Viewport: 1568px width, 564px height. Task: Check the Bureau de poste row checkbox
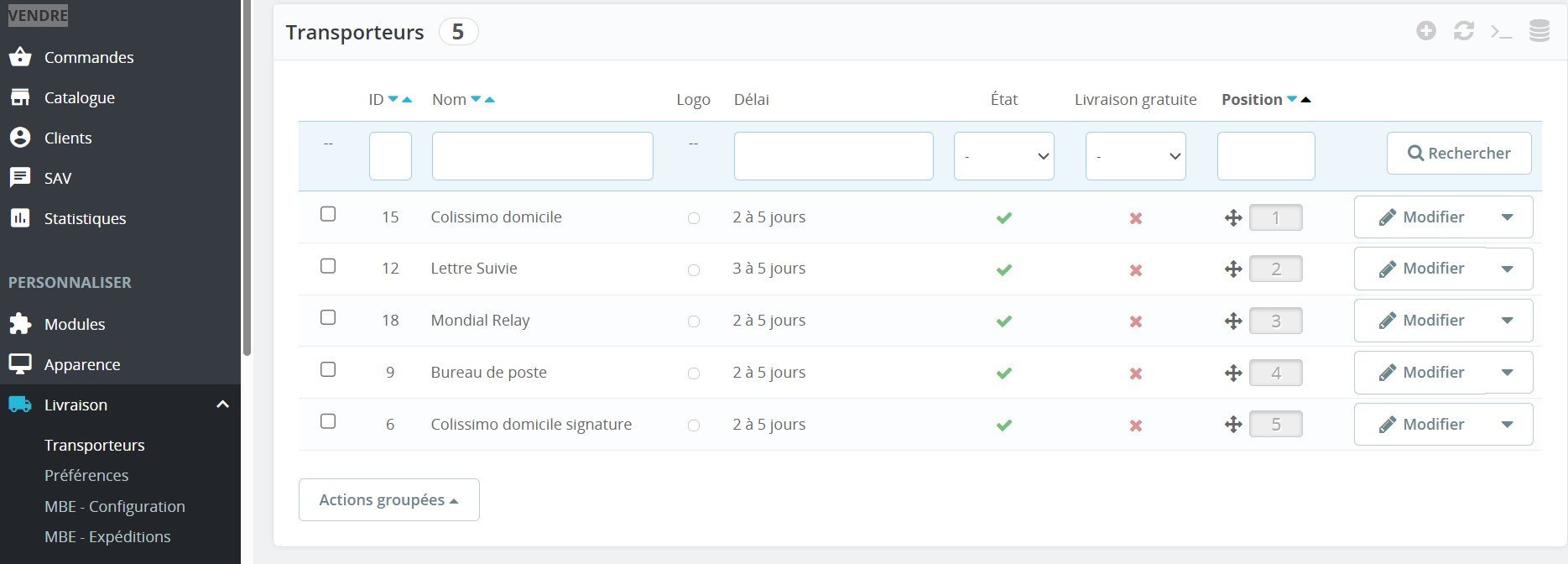tap(328, 369)
